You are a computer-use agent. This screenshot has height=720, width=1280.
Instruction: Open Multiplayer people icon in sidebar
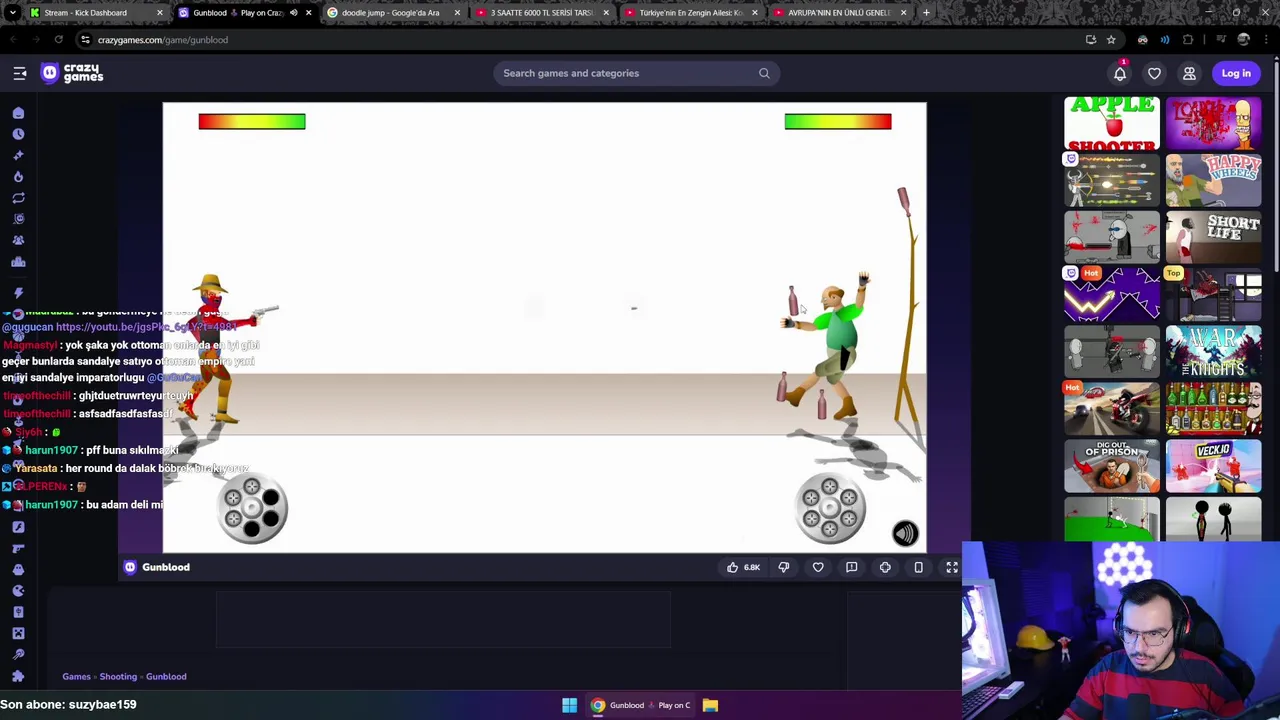click(18, 240)
